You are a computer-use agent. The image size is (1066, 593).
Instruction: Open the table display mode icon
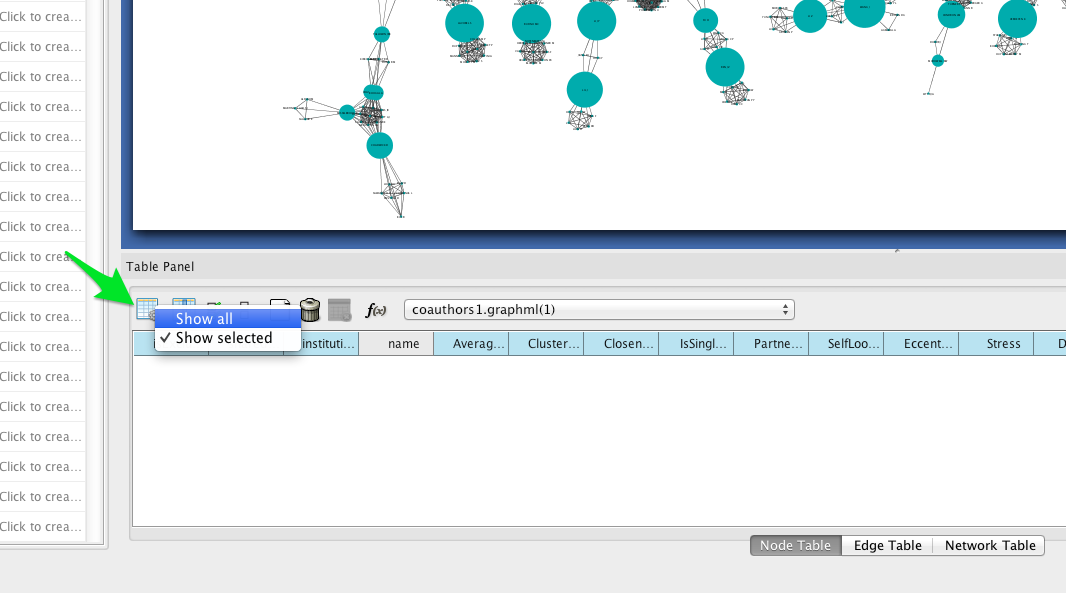(147, 309)
